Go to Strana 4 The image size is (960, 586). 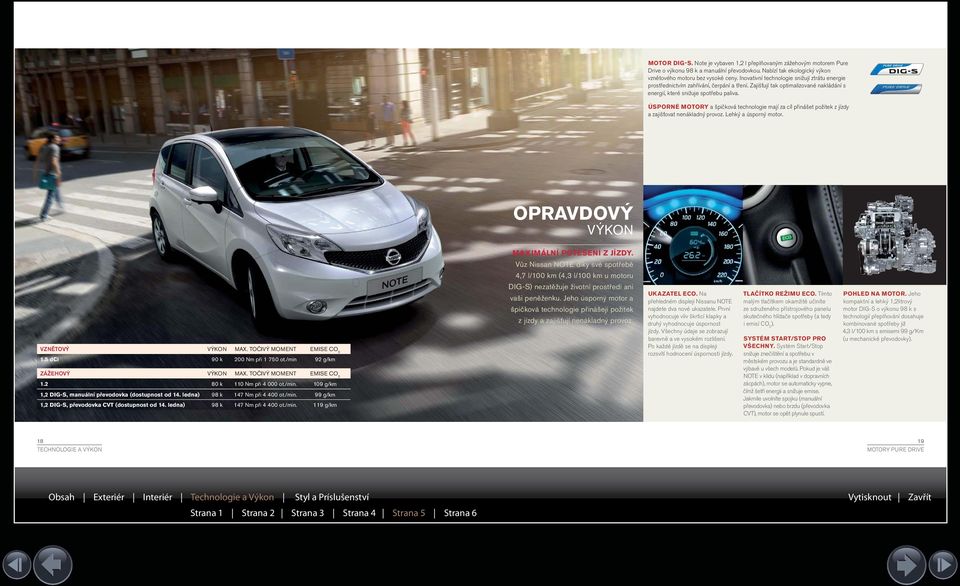coord(359,513)
